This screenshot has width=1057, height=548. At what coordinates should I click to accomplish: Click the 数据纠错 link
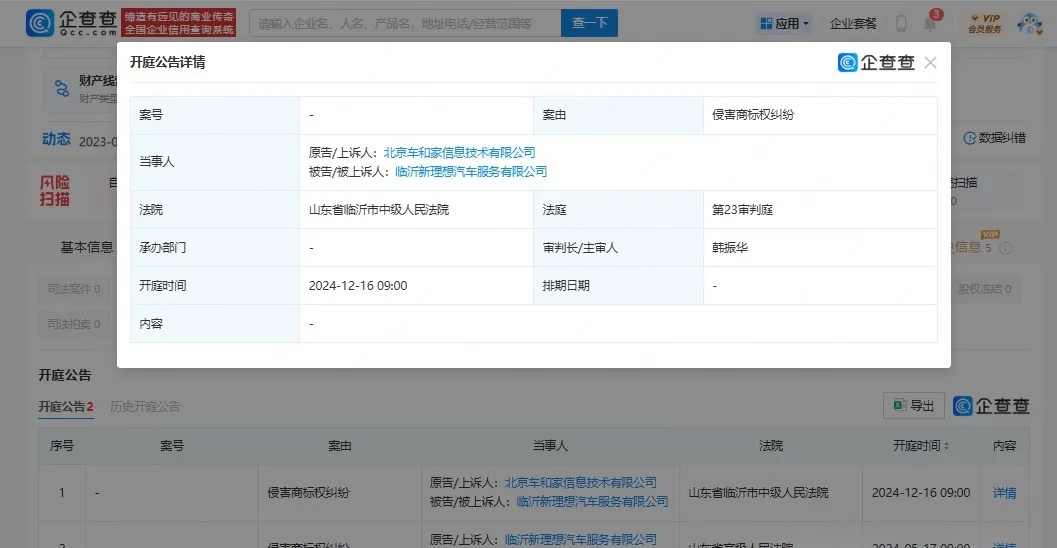click(x=994, y=138)
